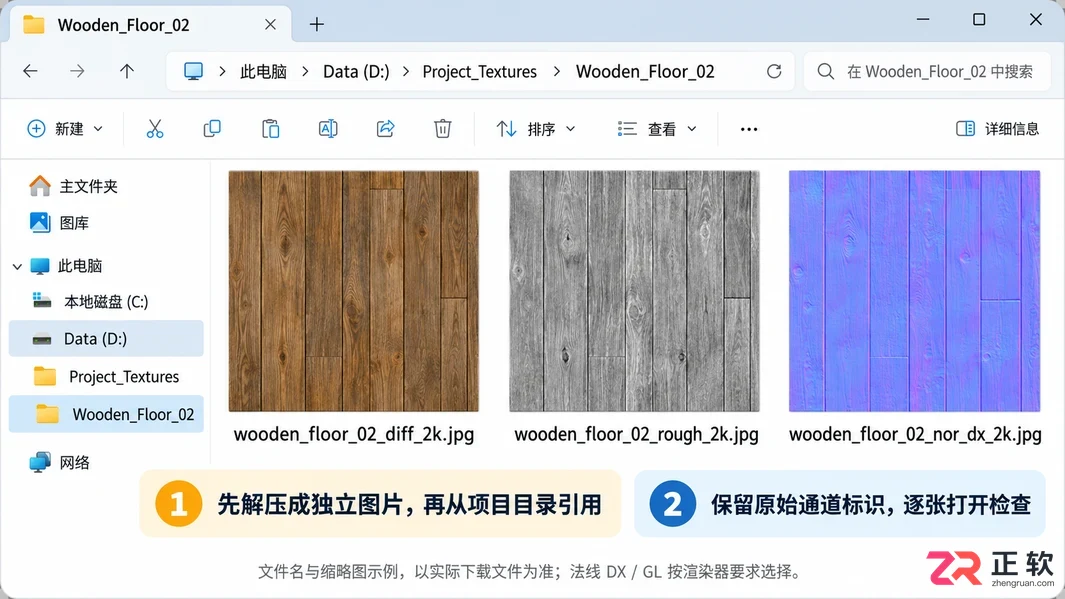Select Data (D:) in the sidebar
Screen dimensions: 1065x599
[106, 338]
